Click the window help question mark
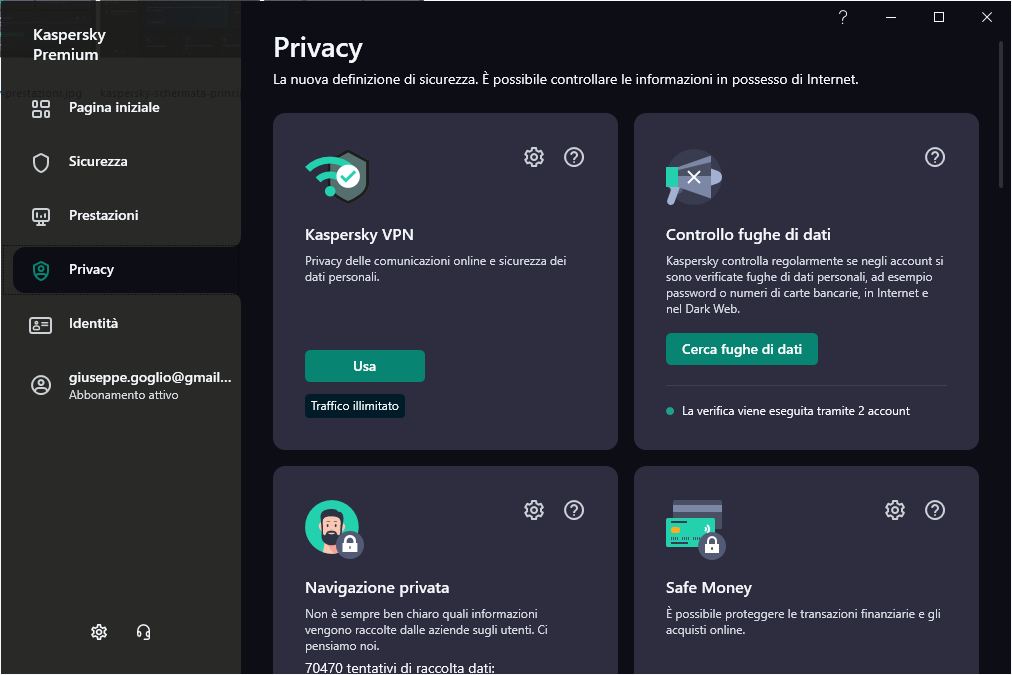 [843, 17]
